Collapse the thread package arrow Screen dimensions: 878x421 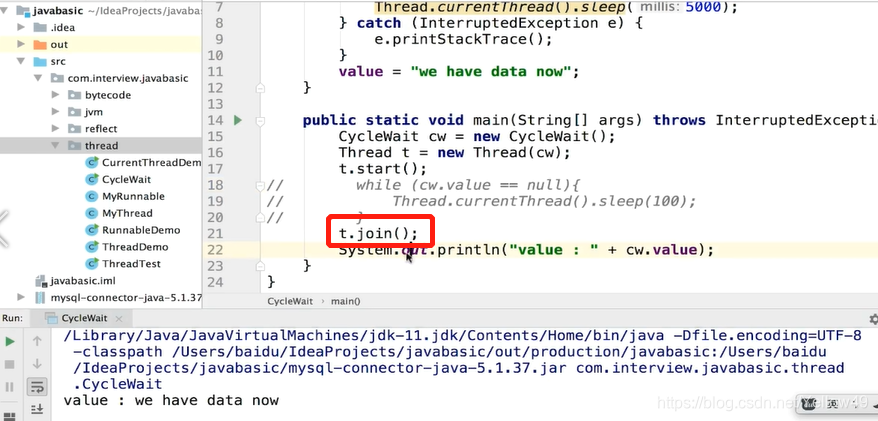[55, 146]
